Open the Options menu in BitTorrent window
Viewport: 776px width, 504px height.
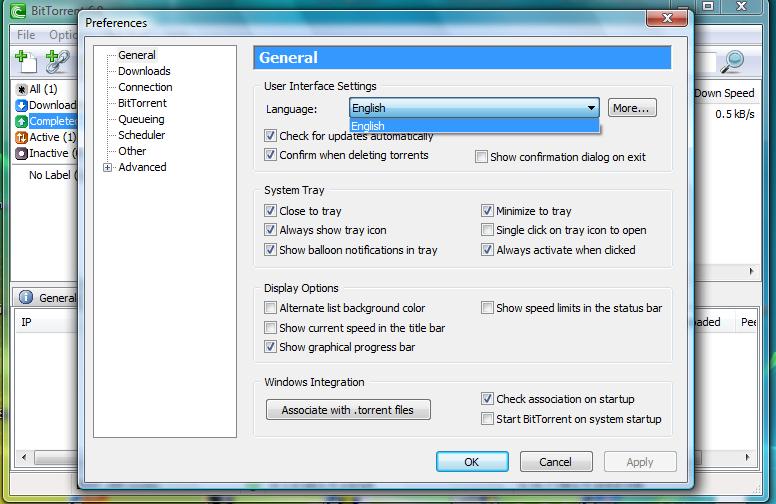[x=63, y=35]
